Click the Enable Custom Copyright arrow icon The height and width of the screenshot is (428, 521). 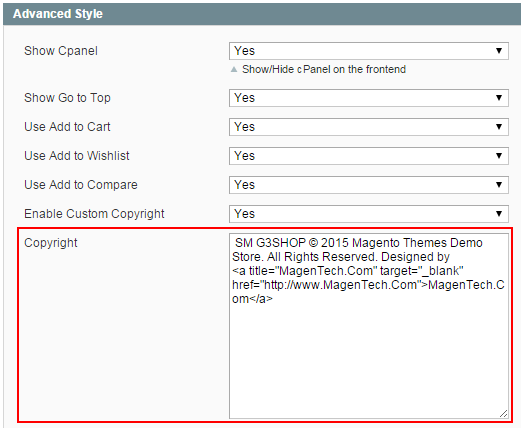499,214
